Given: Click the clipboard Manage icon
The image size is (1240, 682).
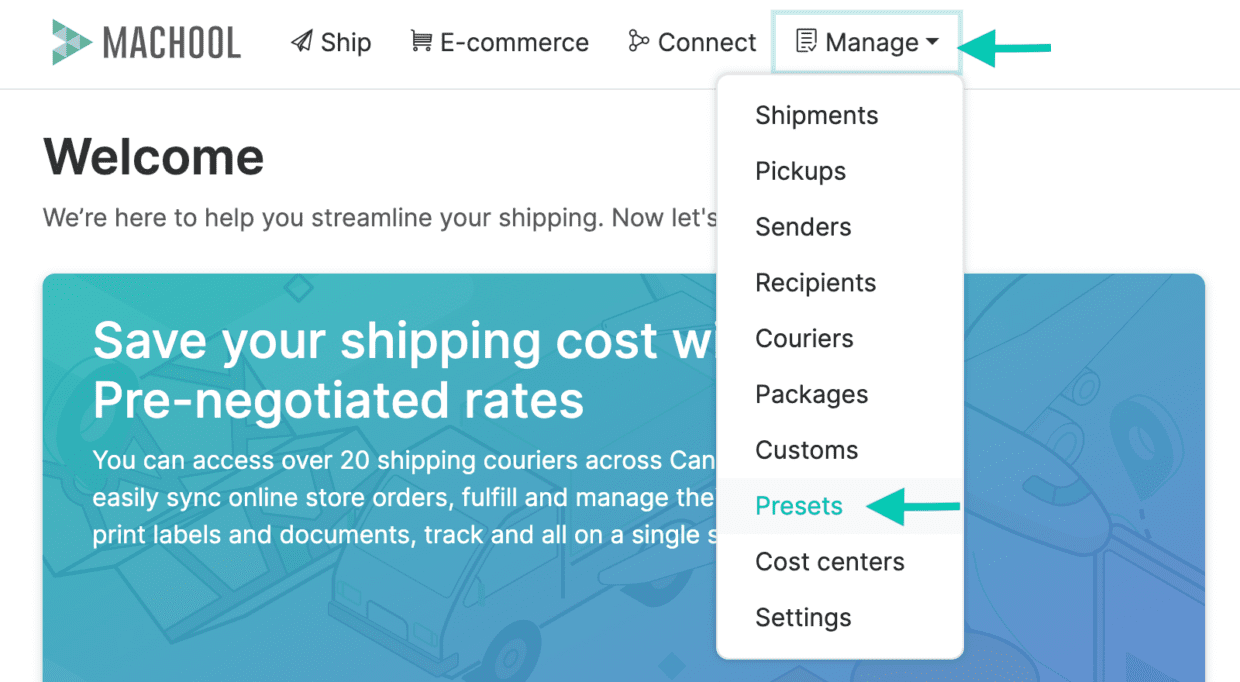Looking at the screenshot, I should point(806,41).
